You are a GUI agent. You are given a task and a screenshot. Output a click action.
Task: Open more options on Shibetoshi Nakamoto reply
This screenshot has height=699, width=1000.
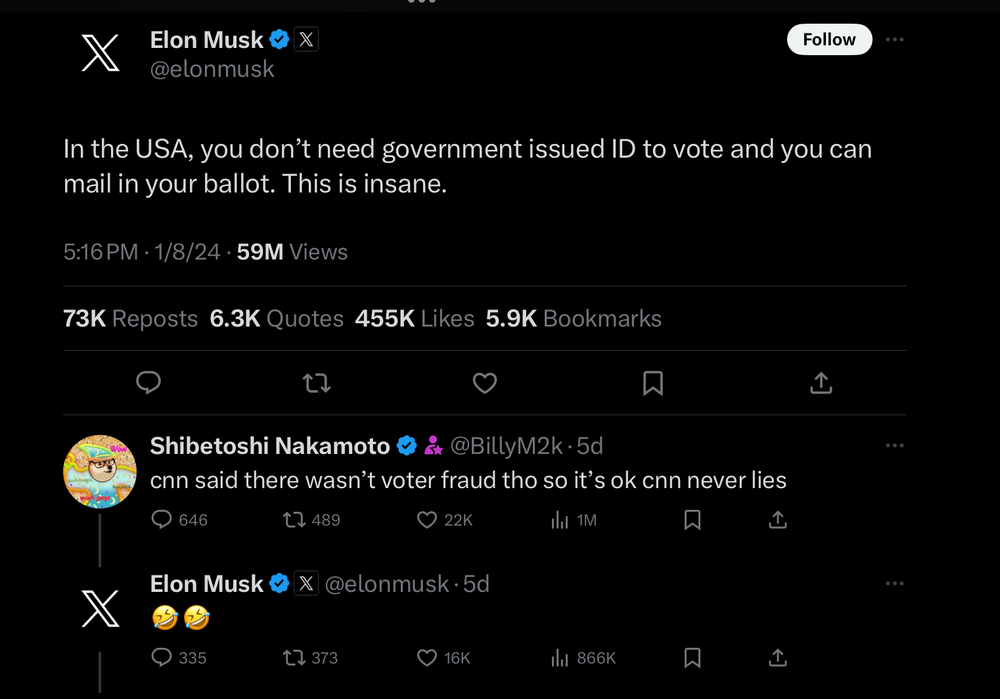pyautogui.click(x=895, y=445)
